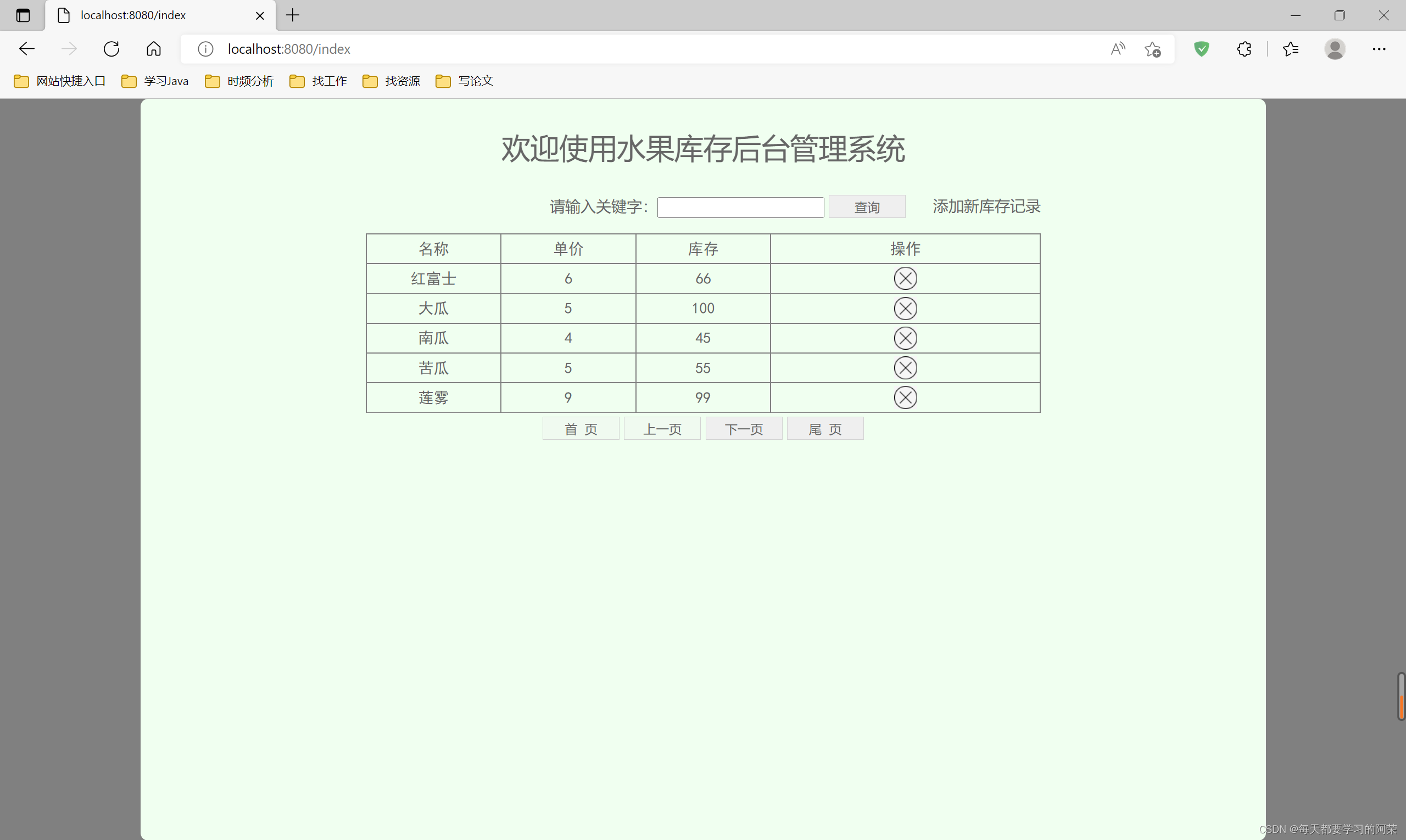The image size is (1406, 840).
Task: Go to 下一页 next page
Action: click(744, 428)
